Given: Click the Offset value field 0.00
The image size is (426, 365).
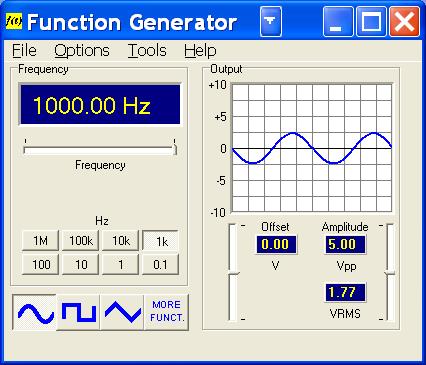Looking at the screenshot, I should [x=276, y=244].
